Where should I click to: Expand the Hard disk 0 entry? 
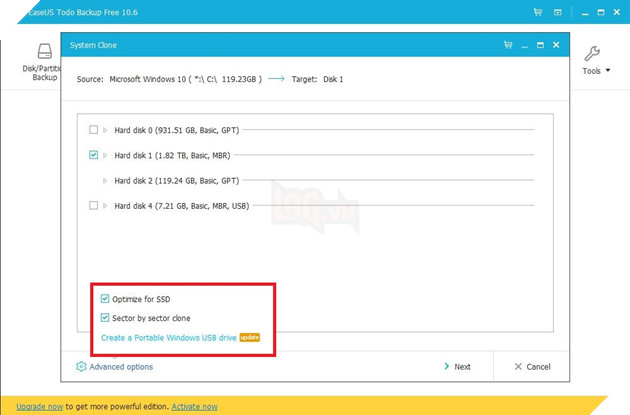105,130
